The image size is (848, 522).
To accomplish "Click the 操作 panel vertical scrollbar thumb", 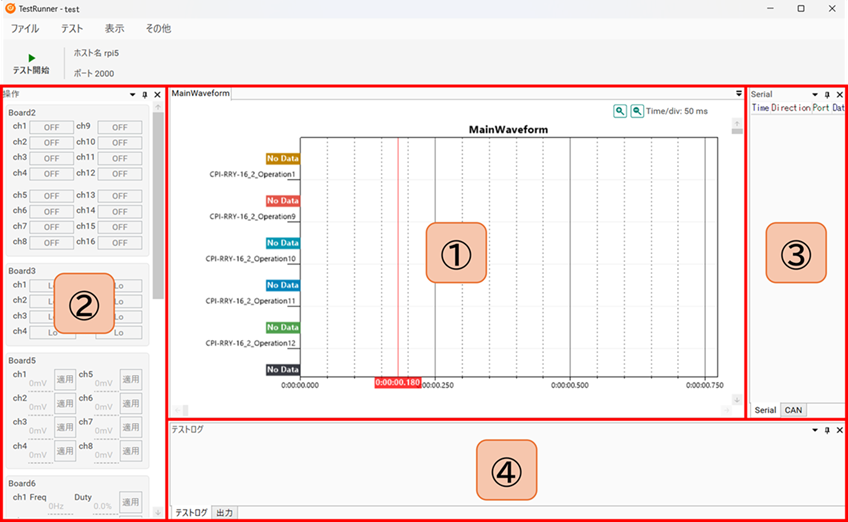I will (157, 200).
